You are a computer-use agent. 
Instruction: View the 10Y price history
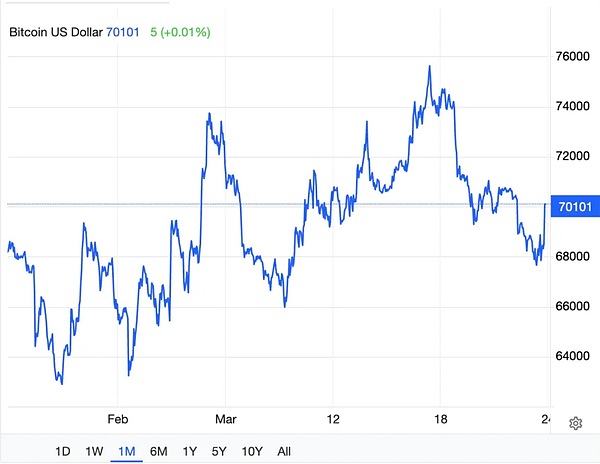point(254,451)
